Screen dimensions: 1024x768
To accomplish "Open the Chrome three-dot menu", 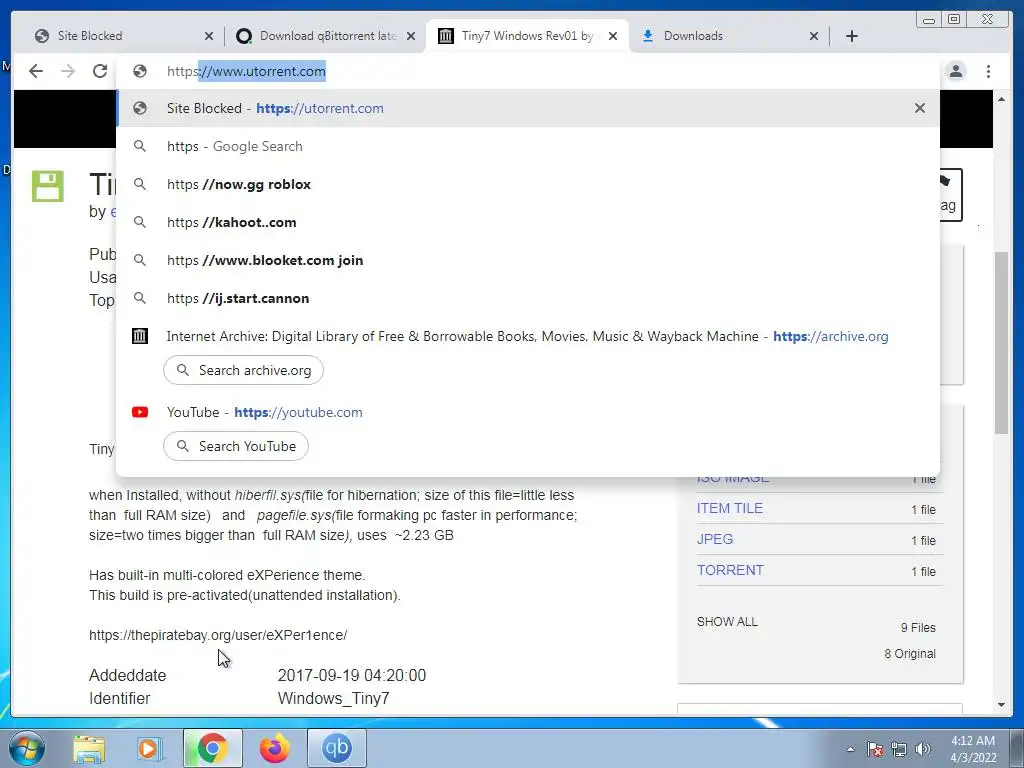I will pyautogui.click(x=989, y=71).
